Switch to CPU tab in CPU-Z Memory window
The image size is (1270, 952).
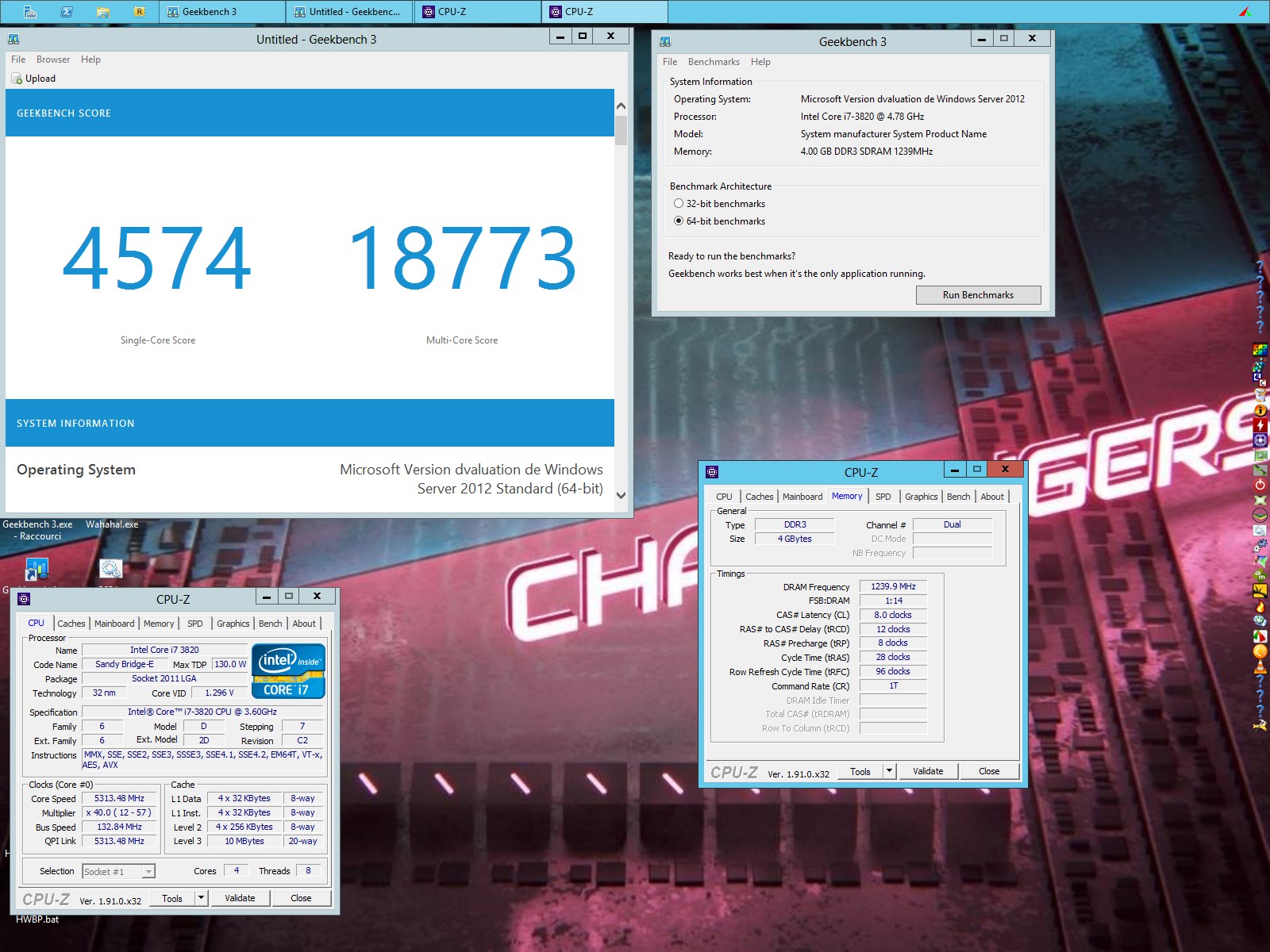pos(724,497)
